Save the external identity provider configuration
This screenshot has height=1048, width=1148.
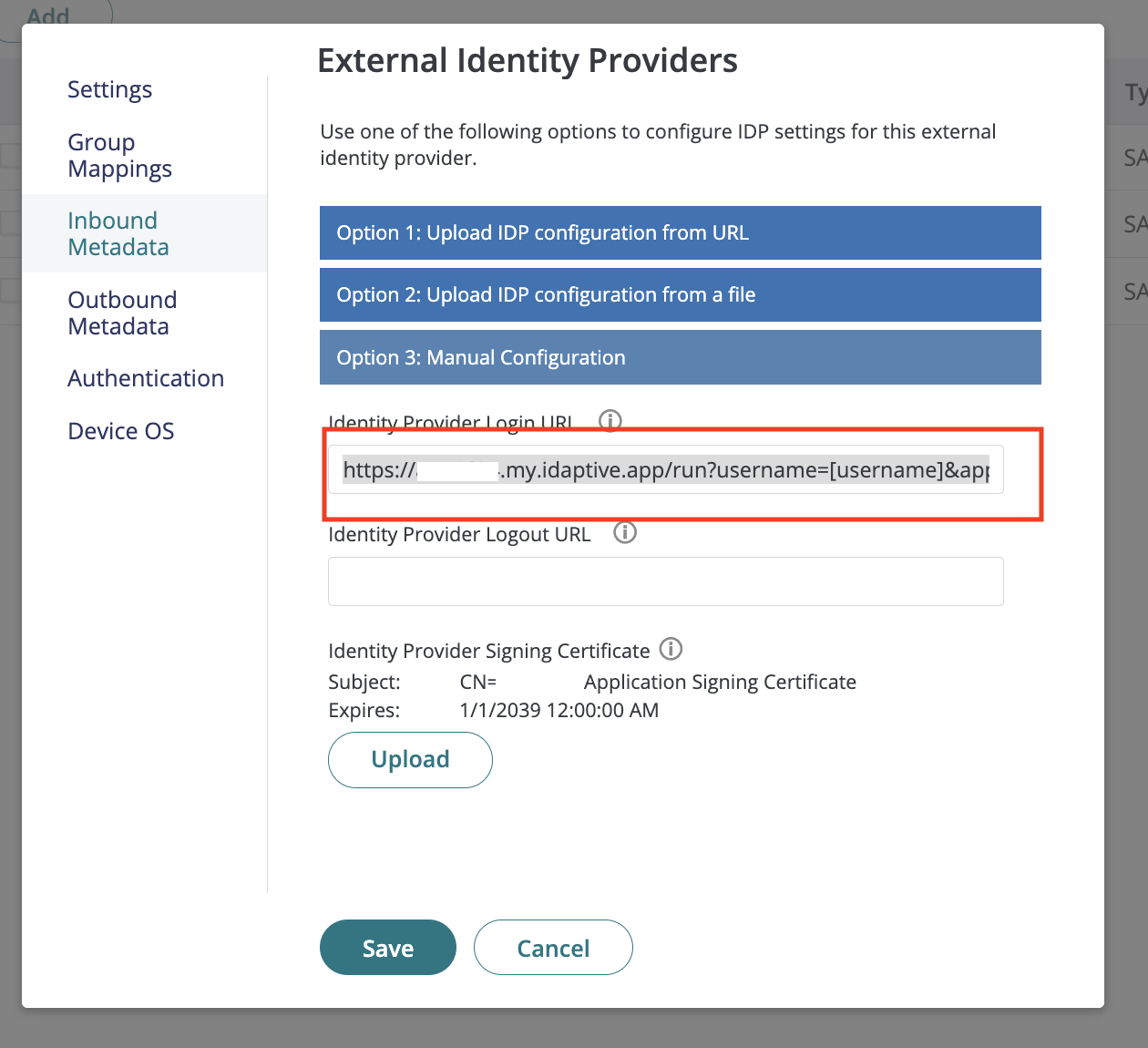387,948
